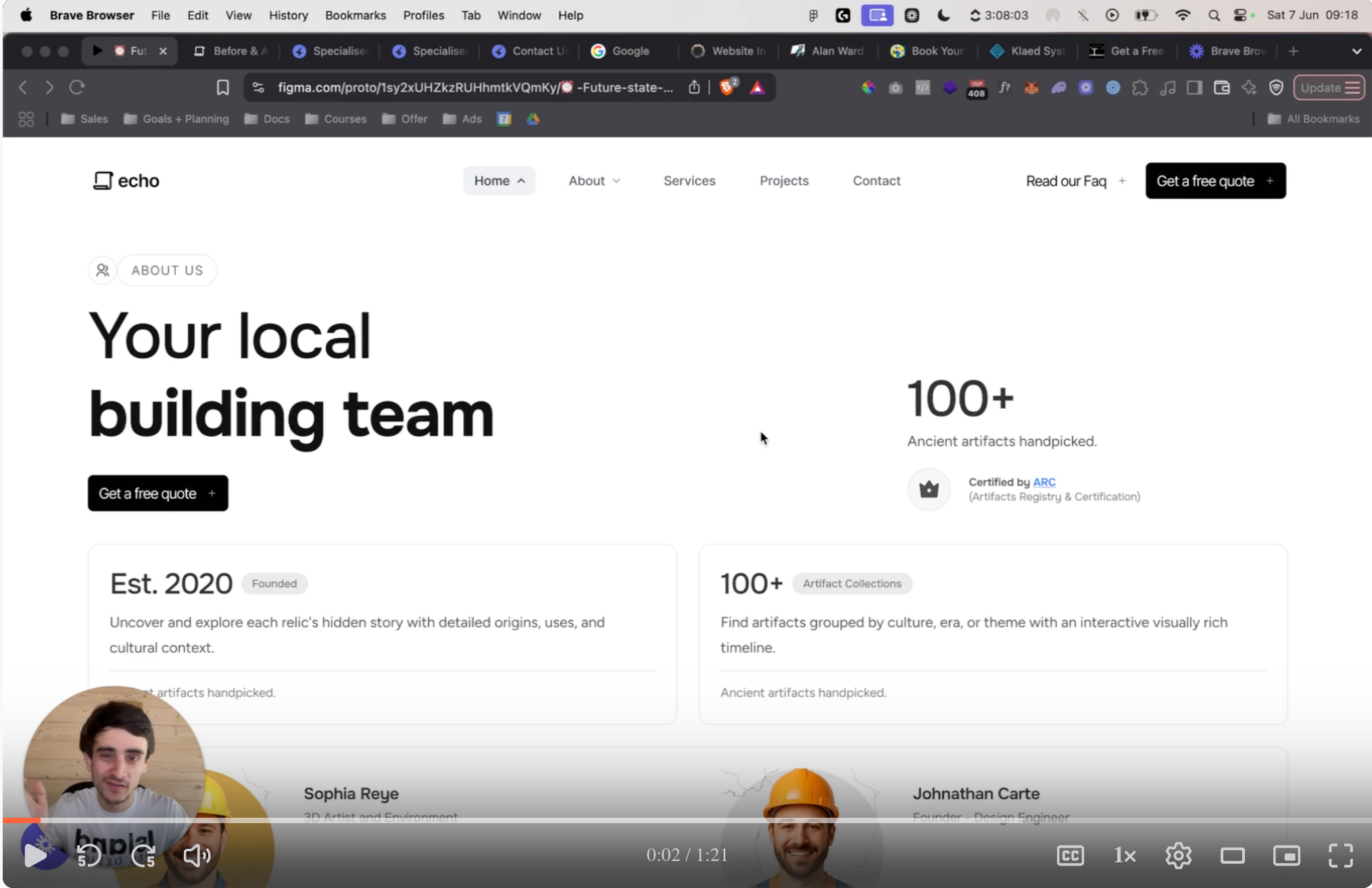Go to Services page

click(689, 180)
